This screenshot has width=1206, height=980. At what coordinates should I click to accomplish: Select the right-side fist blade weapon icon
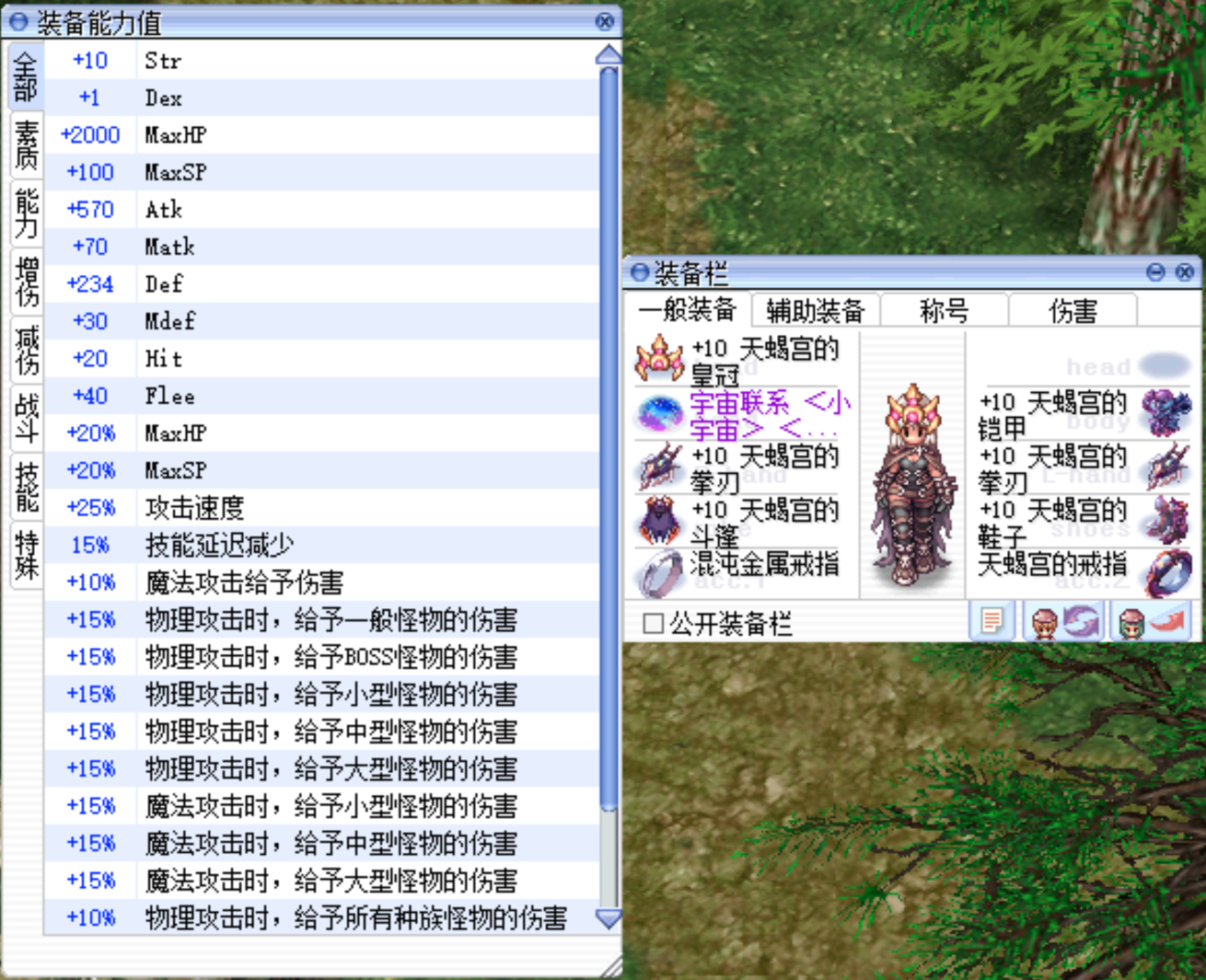pyautogui.click(x=1166, y=466)
